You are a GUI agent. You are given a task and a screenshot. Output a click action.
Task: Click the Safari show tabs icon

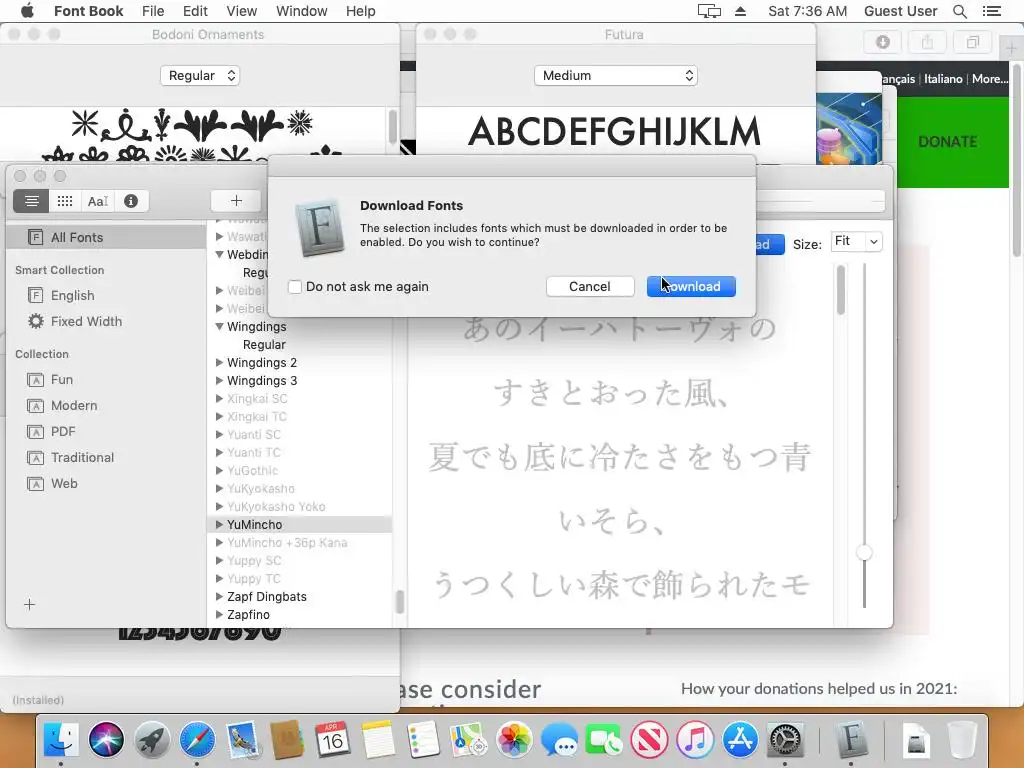point(972,42)
